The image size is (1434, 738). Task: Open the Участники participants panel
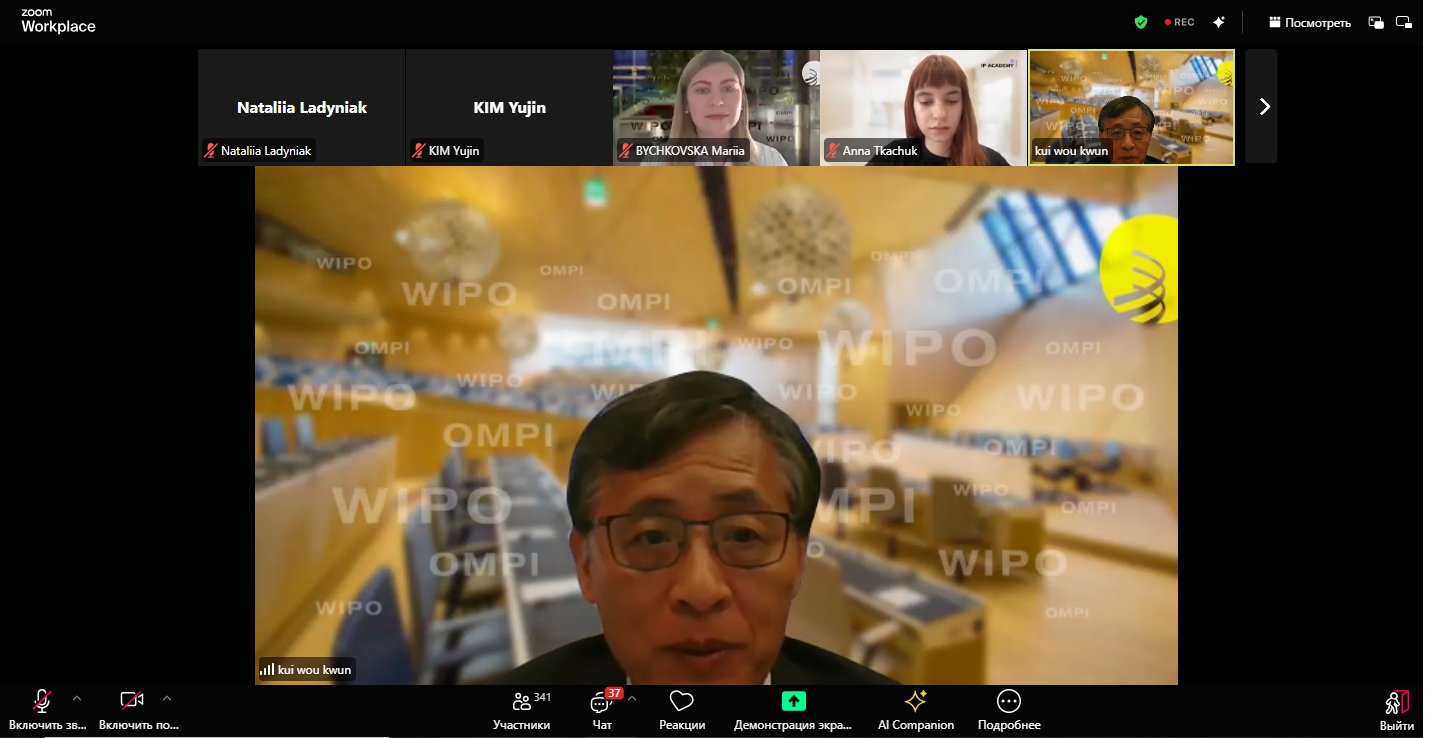pyautogui.click(x=522, y=710)
